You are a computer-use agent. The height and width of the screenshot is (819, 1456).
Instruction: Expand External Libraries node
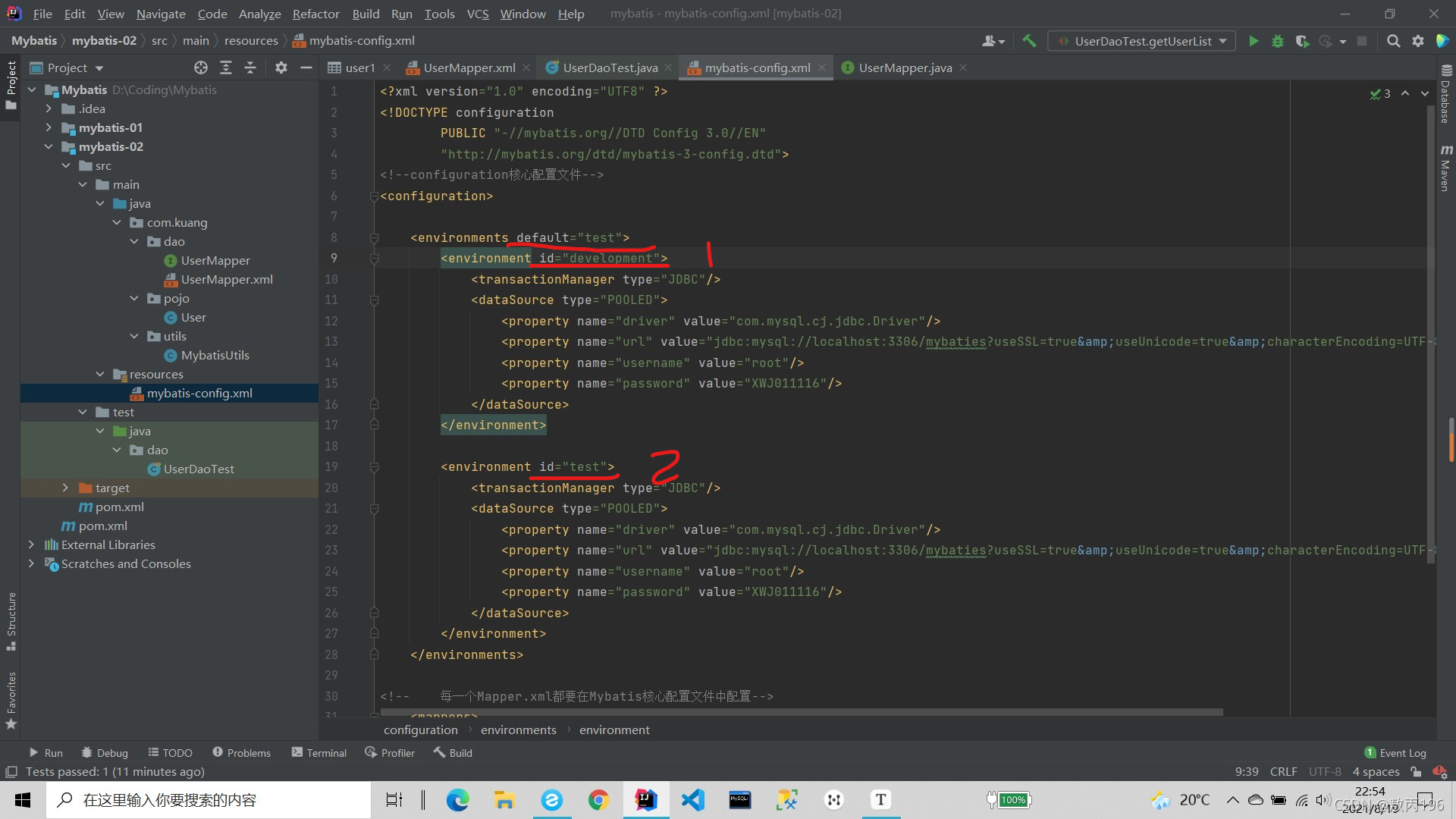click(31, 544)
